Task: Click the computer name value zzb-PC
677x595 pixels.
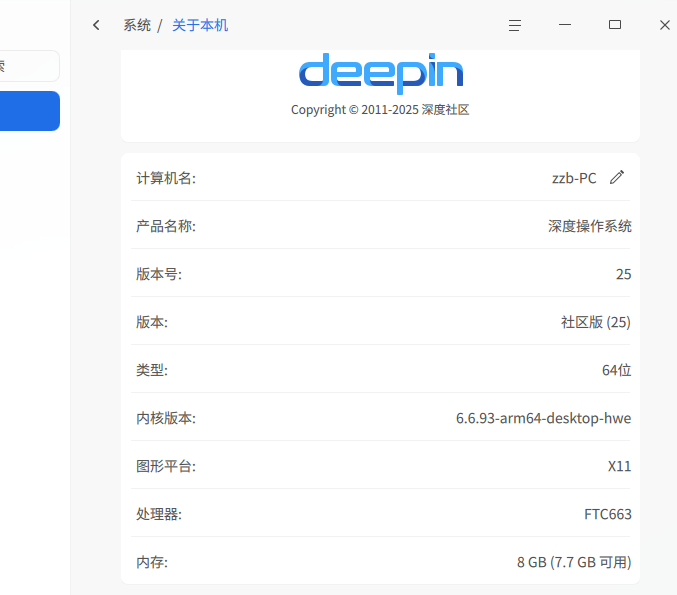Action: point(574,178)
